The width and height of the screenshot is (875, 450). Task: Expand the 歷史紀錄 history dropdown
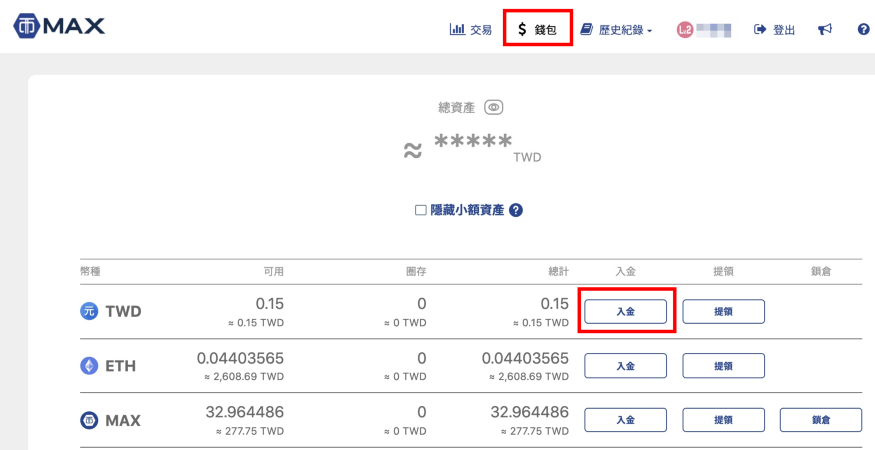click(616, 30)
